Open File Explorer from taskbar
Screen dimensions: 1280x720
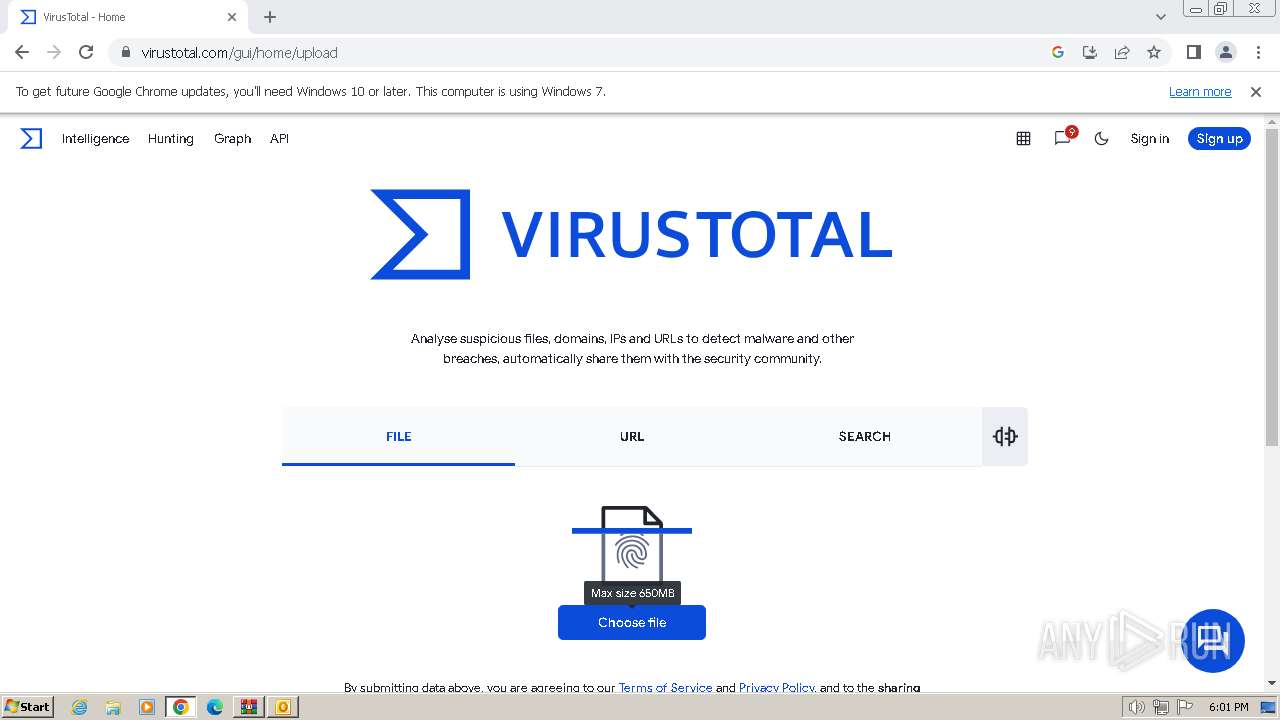tap(113, 707)
